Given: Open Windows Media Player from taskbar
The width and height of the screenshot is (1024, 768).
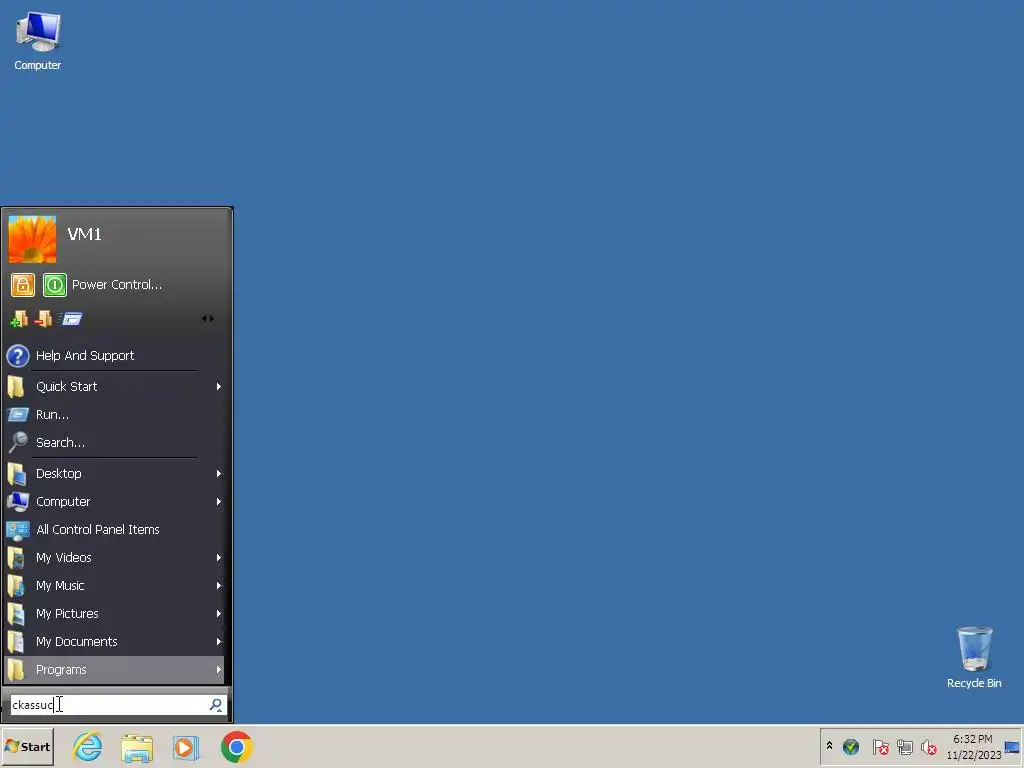Looking at the screenshot, I should 186,748.
